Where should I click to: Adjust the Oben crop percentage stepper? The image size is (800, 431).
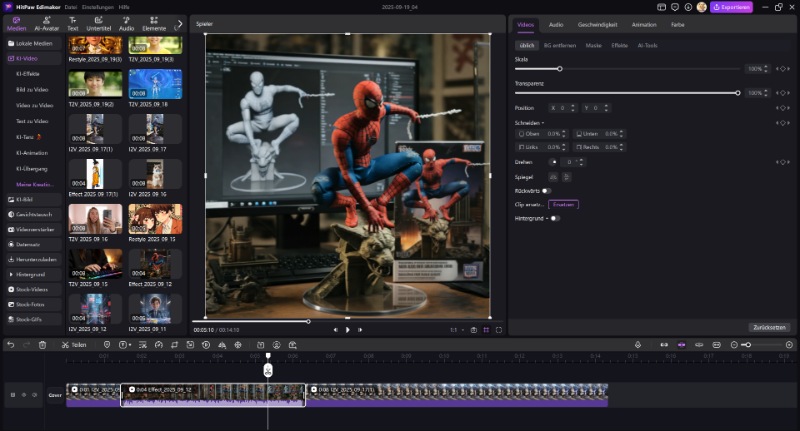564,134
